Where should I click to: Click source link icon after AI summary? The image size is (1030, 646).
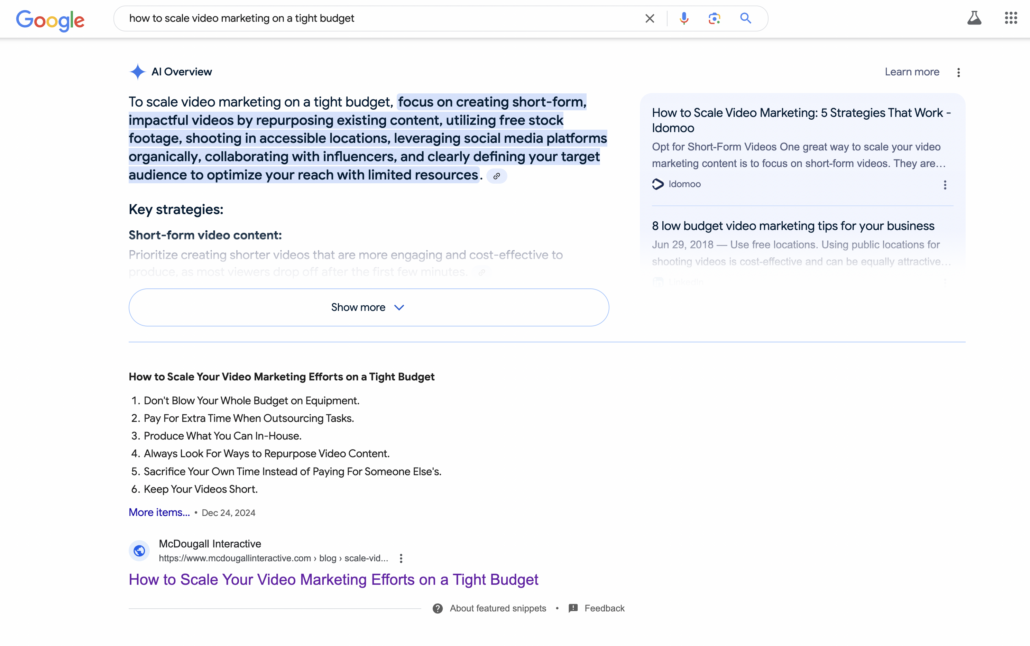[x=497, y=176]
